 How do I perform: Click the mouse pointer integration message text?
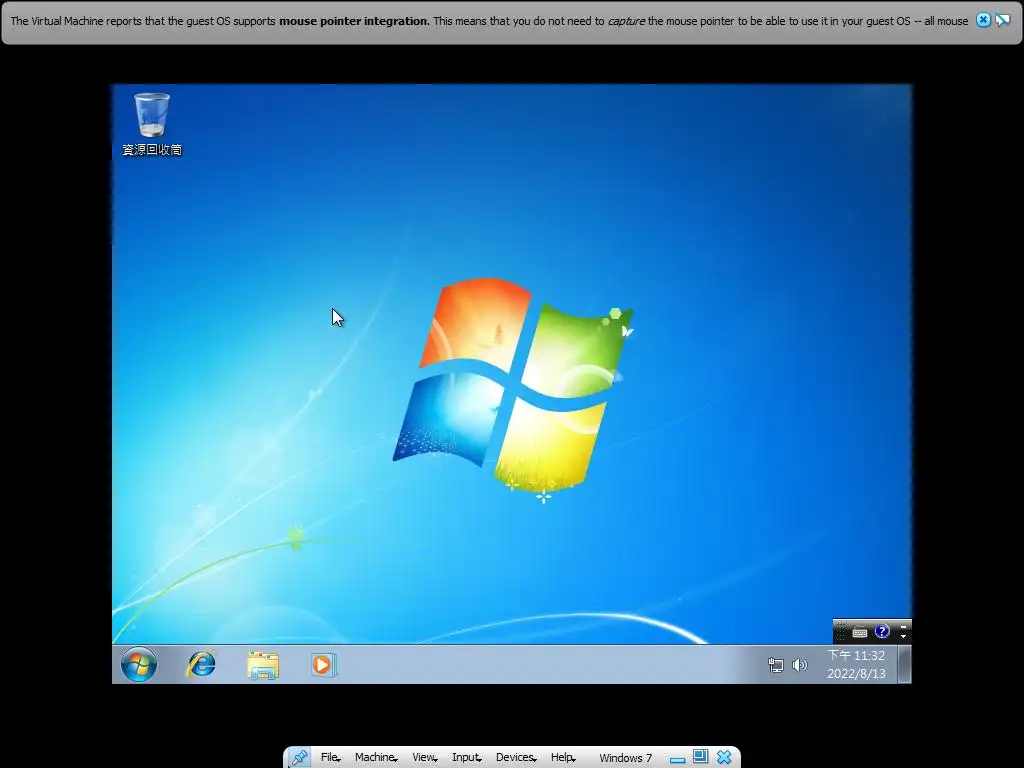pos(489,22)
